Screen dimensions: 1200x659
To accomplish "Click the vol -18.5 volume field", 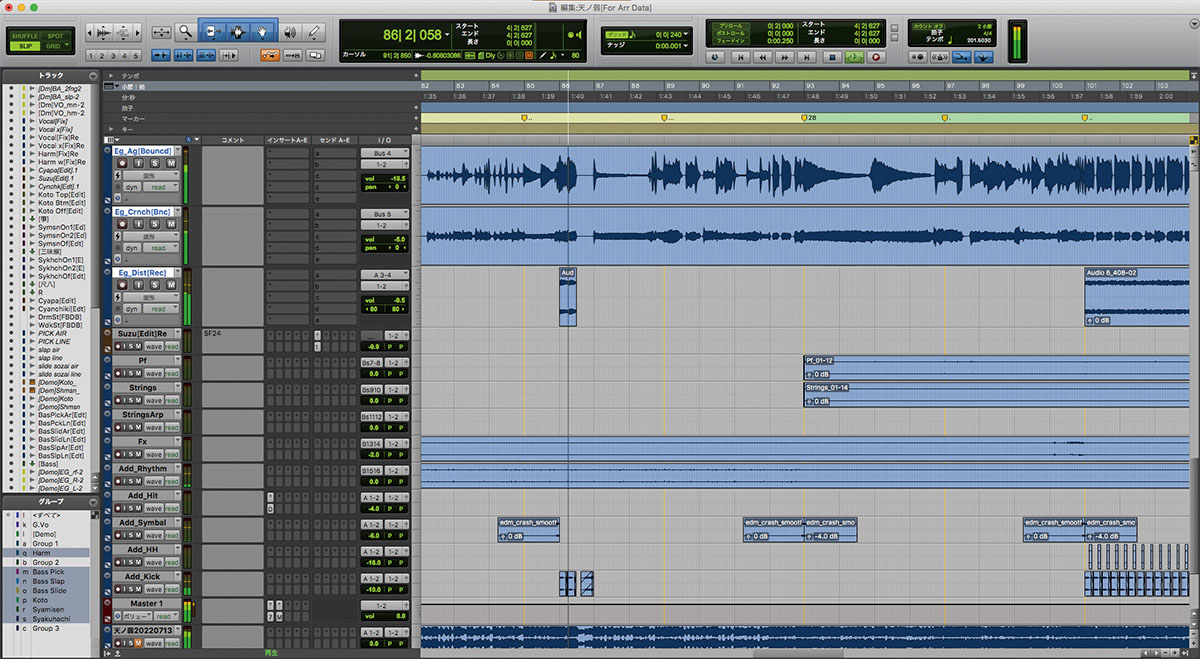I will 385,179.
